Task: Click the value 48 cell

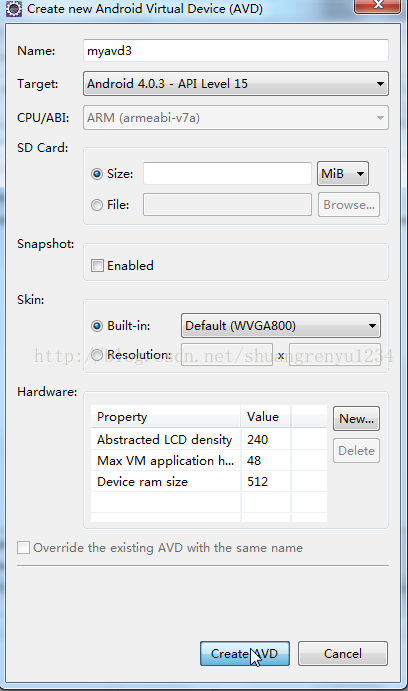Action: pyautogui.click(x=265, y=461)
